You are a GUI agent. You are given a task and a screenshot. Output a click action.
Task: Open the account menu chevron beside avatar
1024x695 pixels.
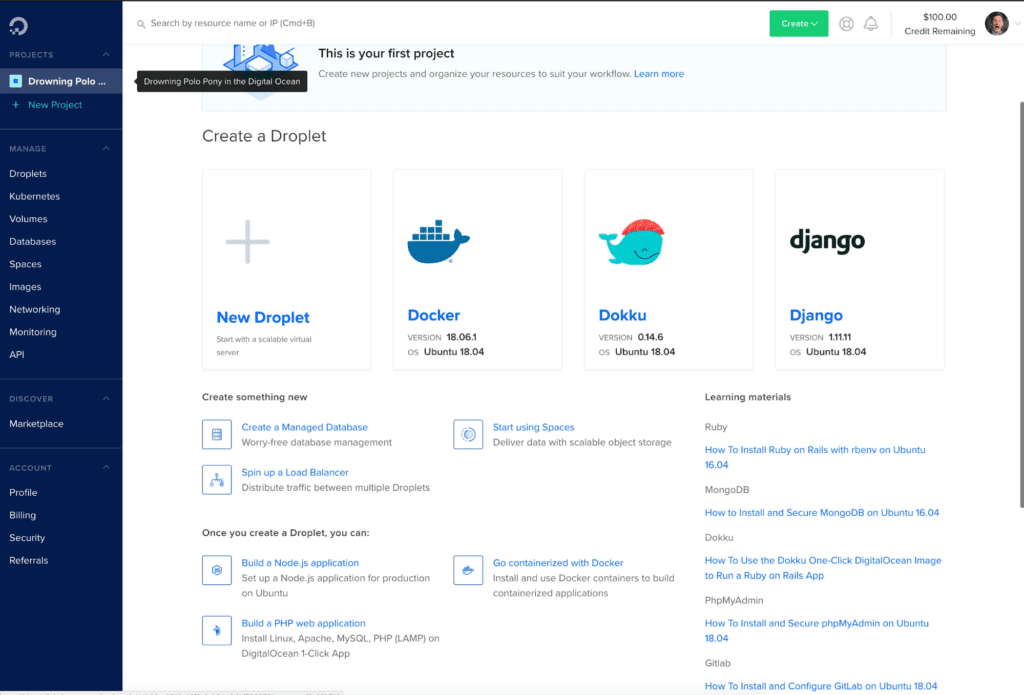(1017, 24)
